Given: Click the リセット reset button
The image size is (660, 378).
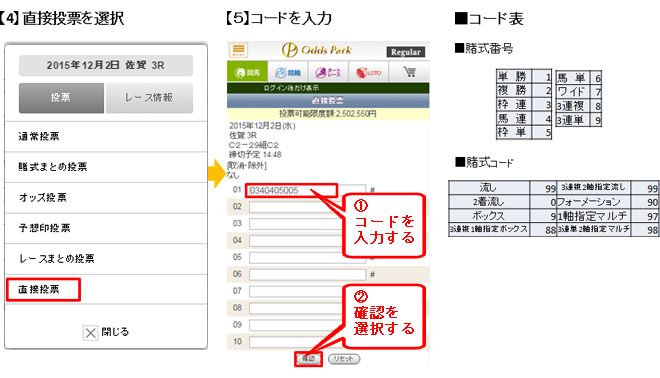Looking at the screenshot, I should (343, 359).
